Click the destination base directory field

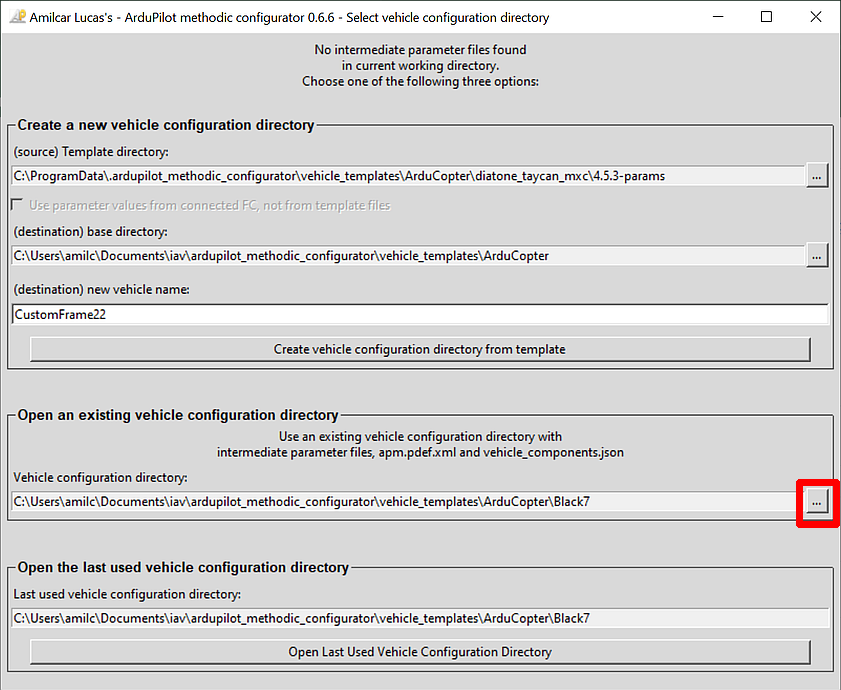tap(408, 256)
